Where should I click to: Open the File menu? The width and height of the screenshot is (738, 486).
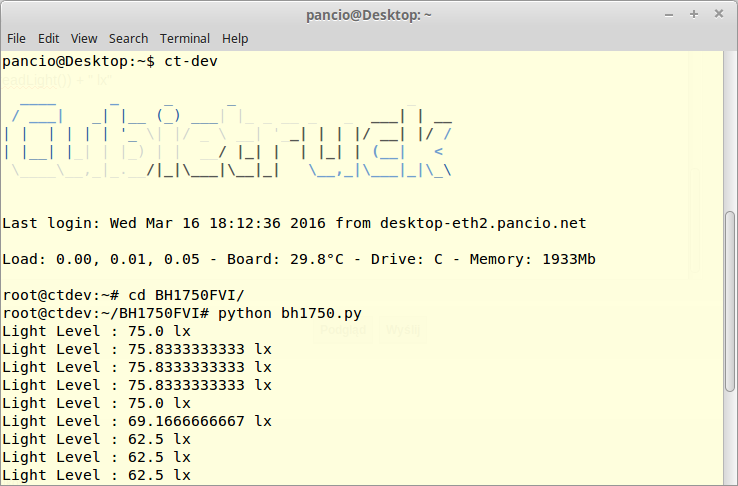pyautogui.click(x=16, y=38)
